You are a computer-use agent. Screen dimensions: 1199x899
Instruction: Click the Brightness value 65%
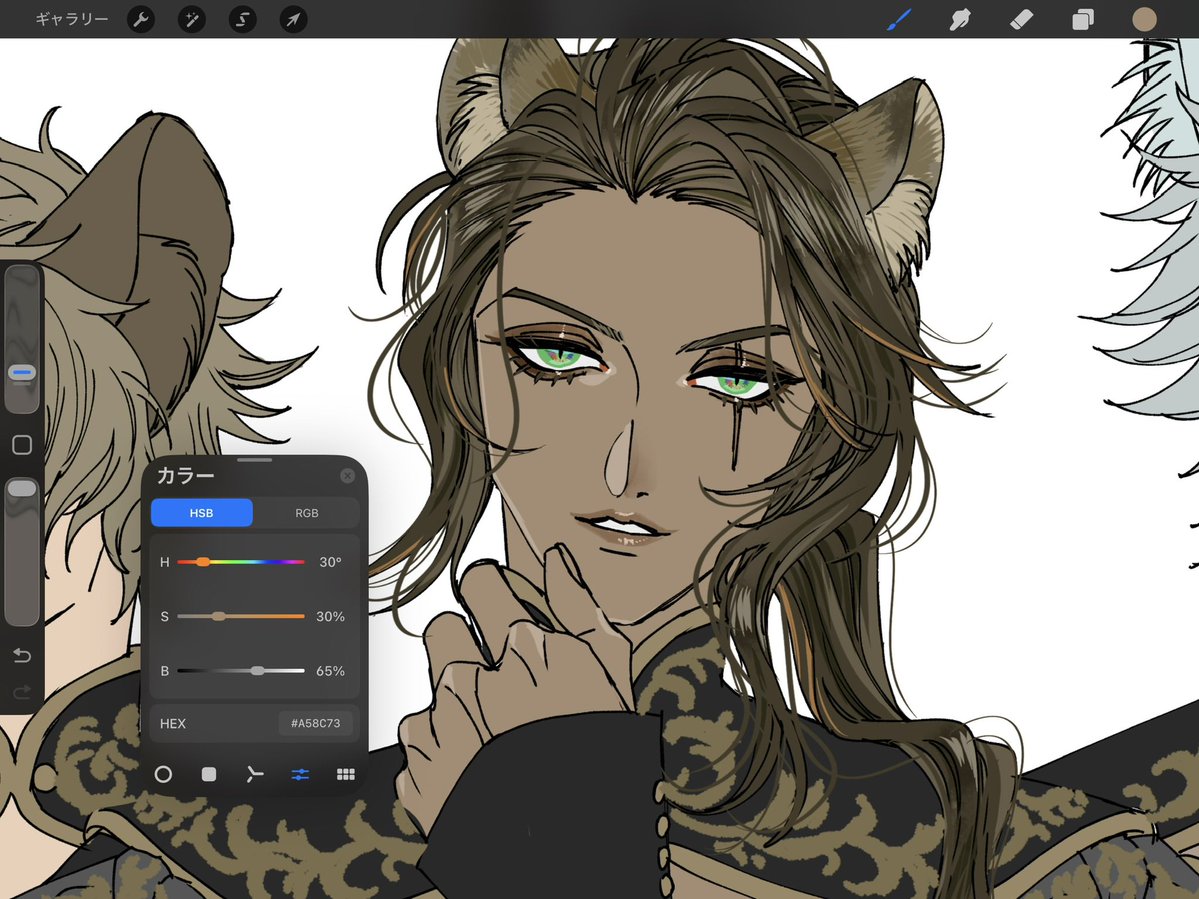330,670
